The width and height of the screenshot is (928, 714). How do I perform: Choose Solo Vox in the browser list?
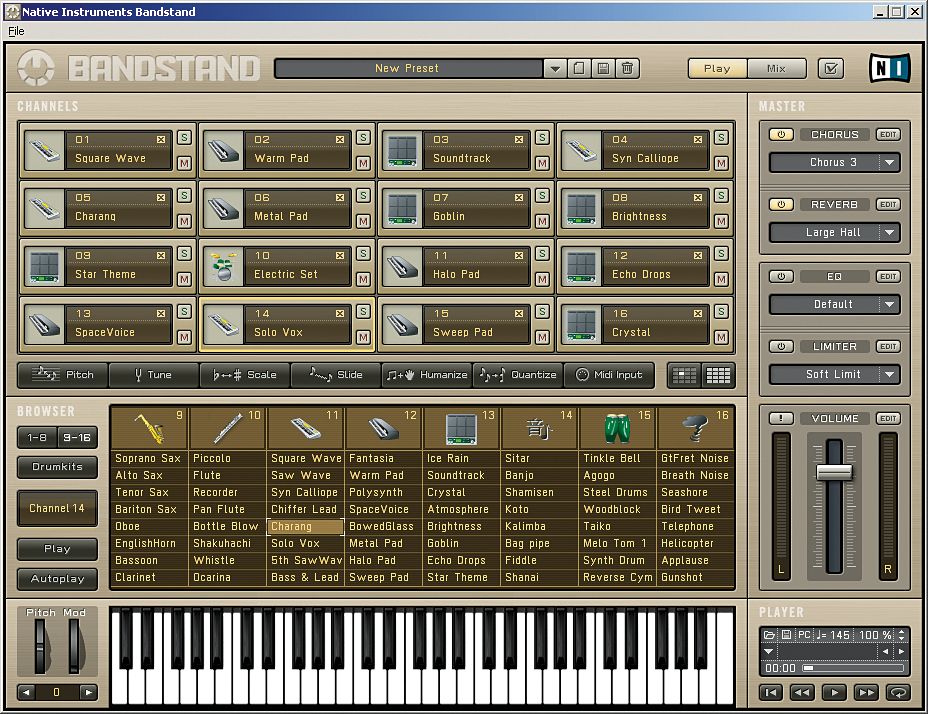click(306, 543)
